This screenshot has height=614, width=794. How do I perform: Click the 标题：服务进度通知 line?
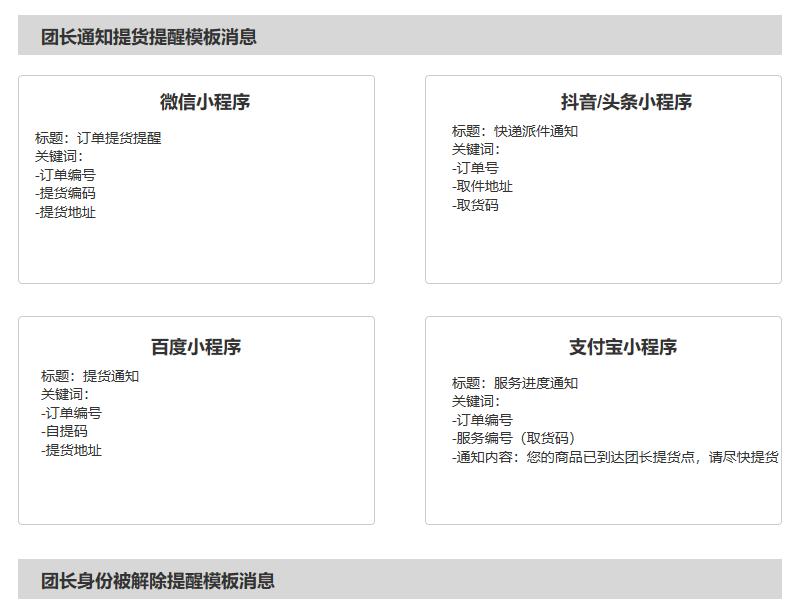(x=515, y=383)
